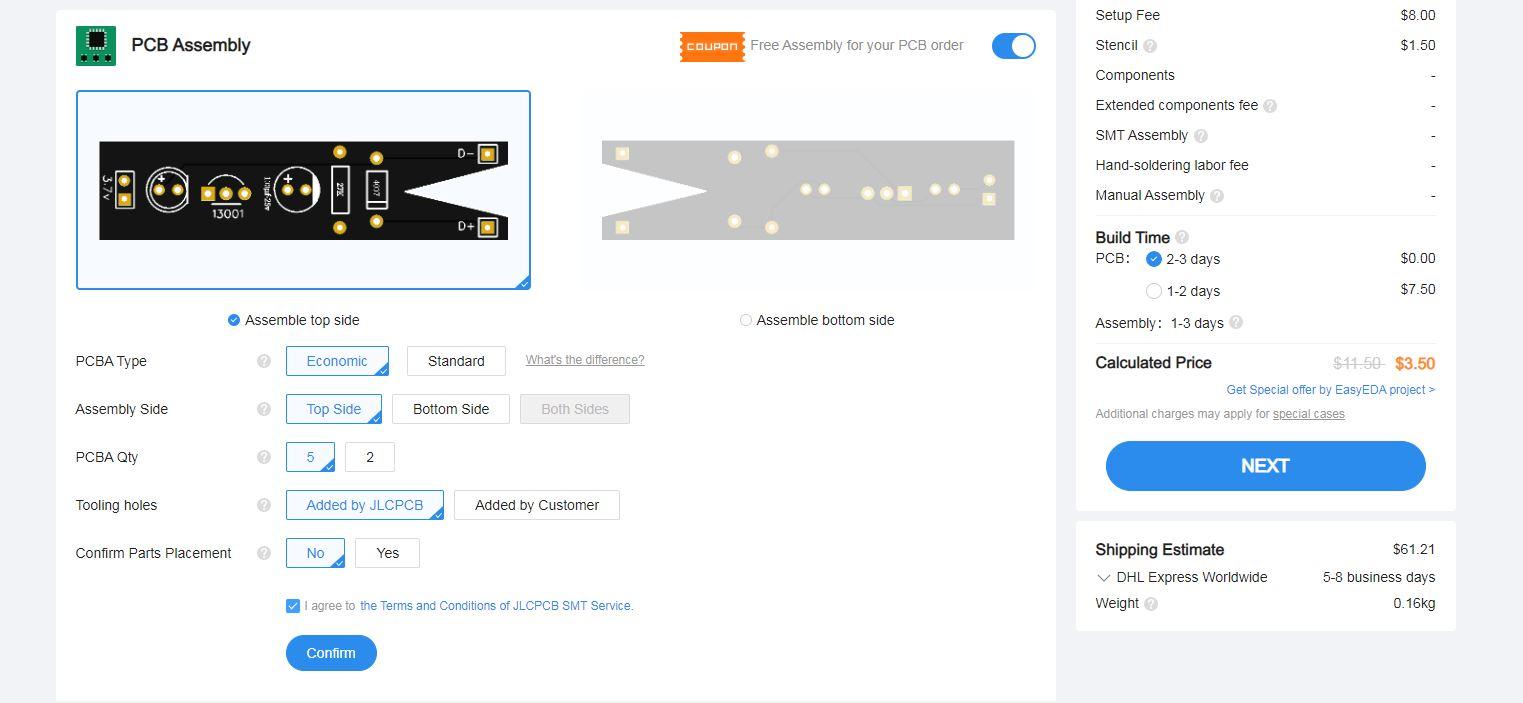The width and height of the screenshot is (1523, 703).
Task: Click the Both Sides option
Action: 575,409
